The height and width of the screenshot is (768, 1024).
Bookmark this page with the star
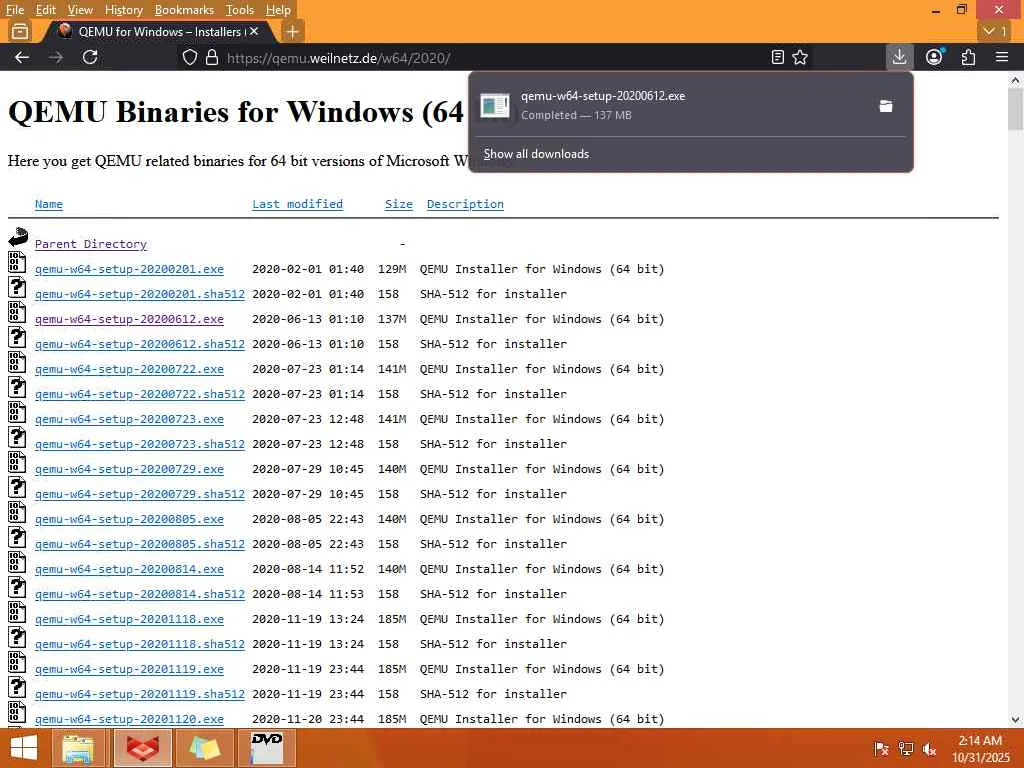(800, 57)
